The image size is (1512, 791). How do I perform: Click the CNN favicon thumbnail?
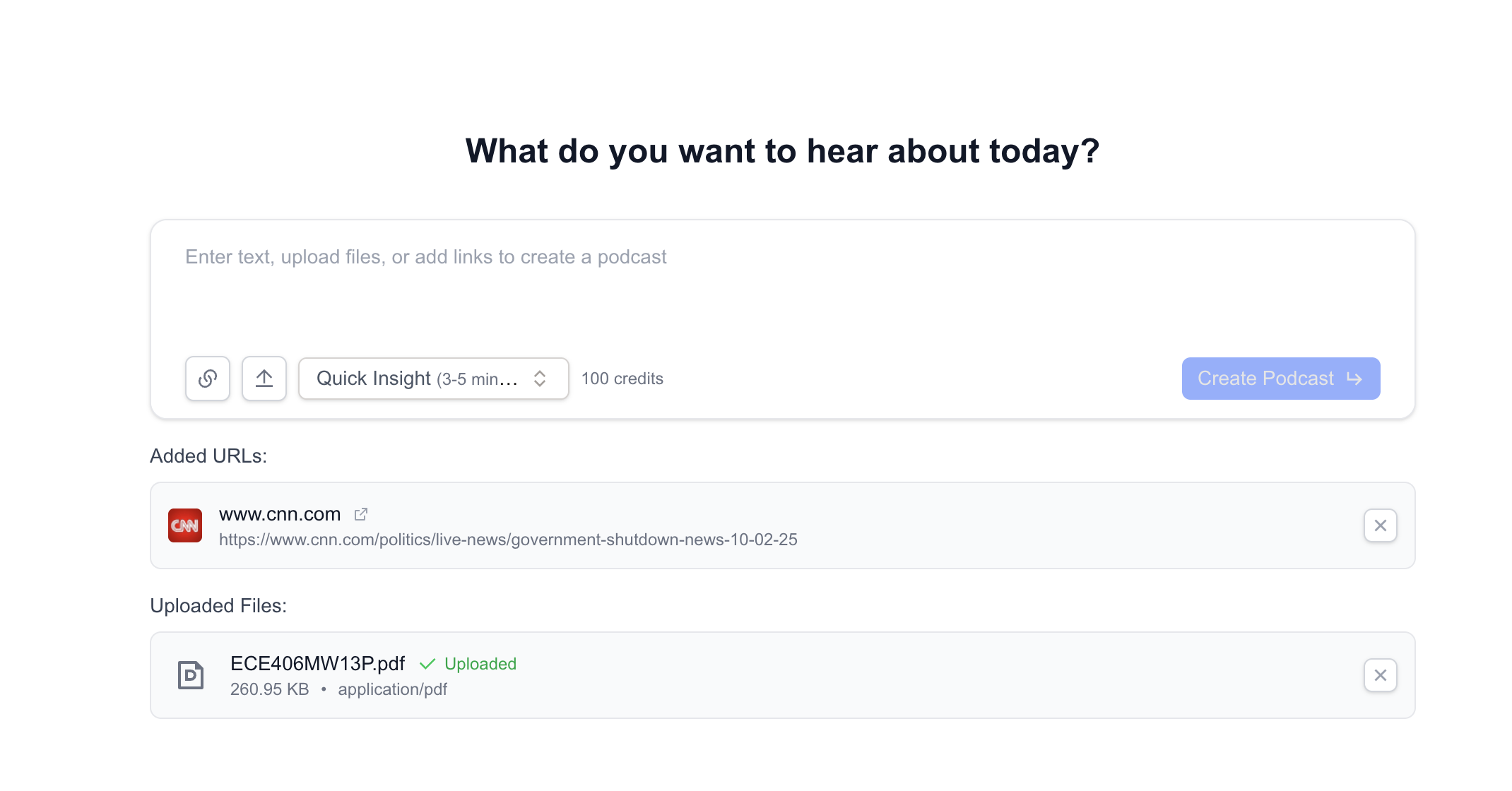(185, 525)
